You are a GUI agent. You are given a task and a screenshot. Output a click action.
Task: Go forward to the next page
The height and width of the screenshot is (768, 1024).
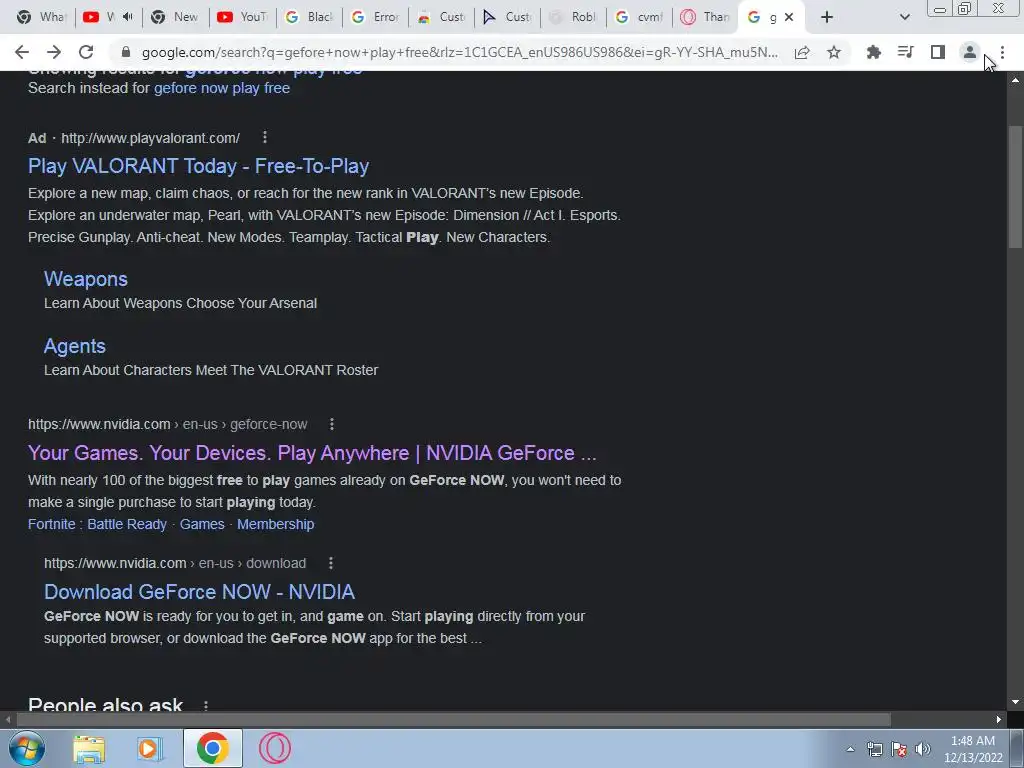pyautogui.click(x=54, y=52)
